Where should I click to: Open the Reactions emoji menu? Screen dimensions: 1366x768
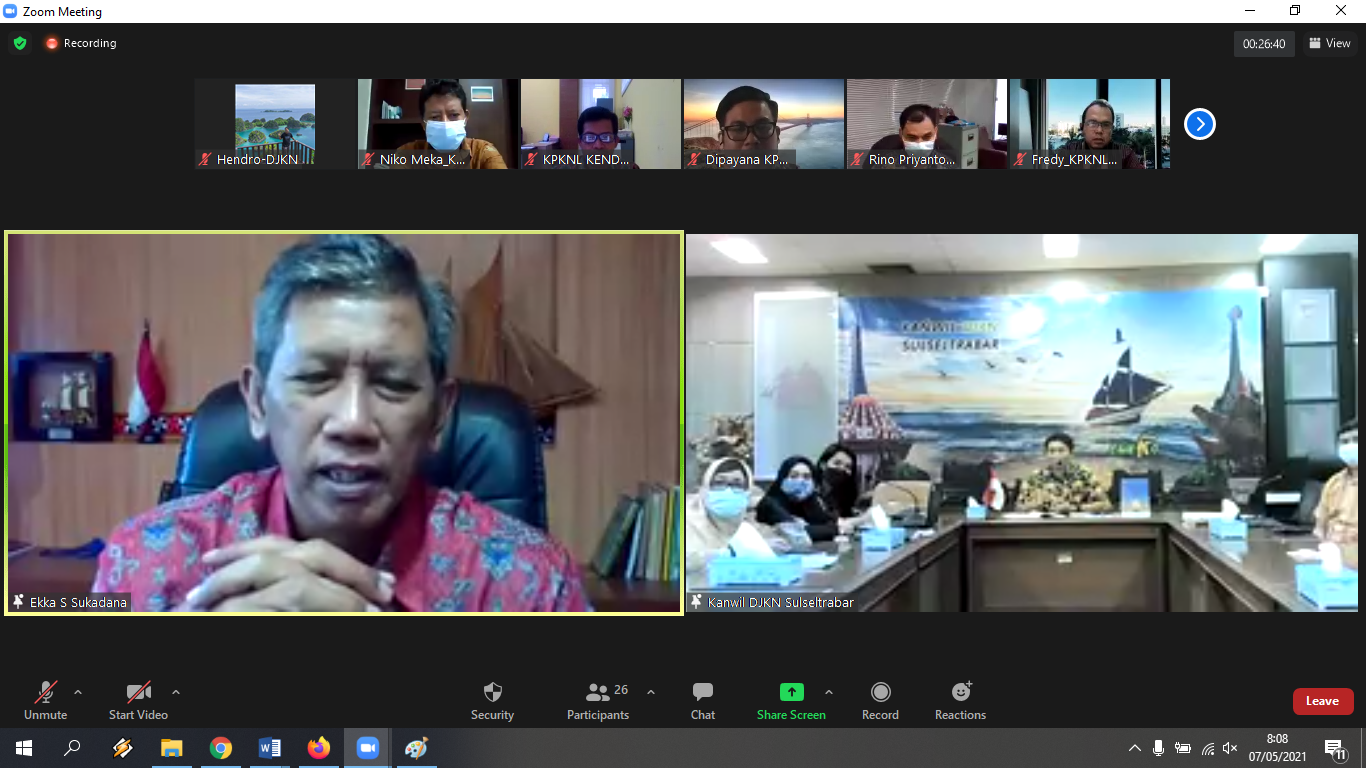(x=960, y=692)
